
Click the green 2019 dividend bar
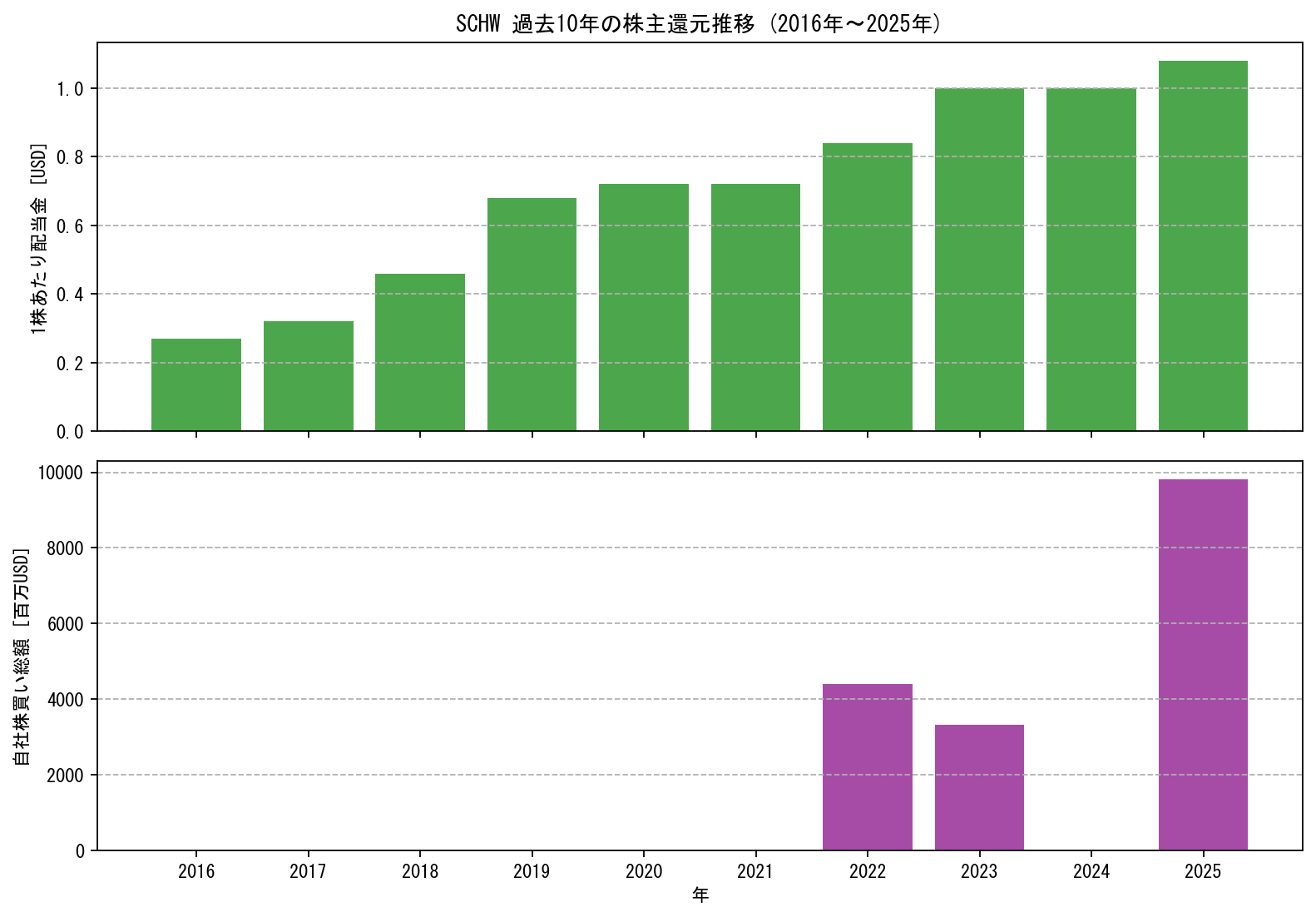532,315
